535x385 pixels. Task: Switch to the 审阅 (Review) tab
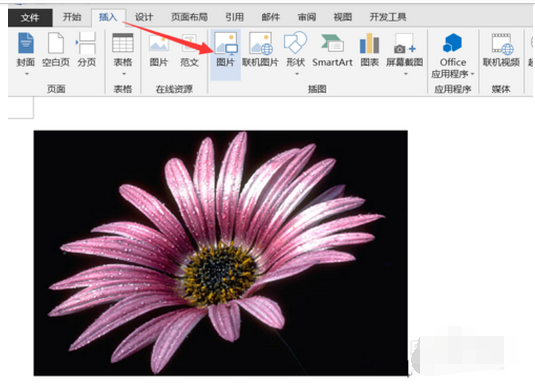pos(307,17)
